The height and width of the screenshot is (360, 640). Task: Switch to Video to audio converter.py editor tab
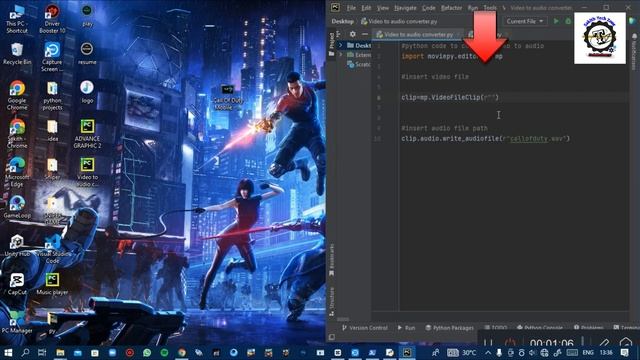click(x=418, y=35)
